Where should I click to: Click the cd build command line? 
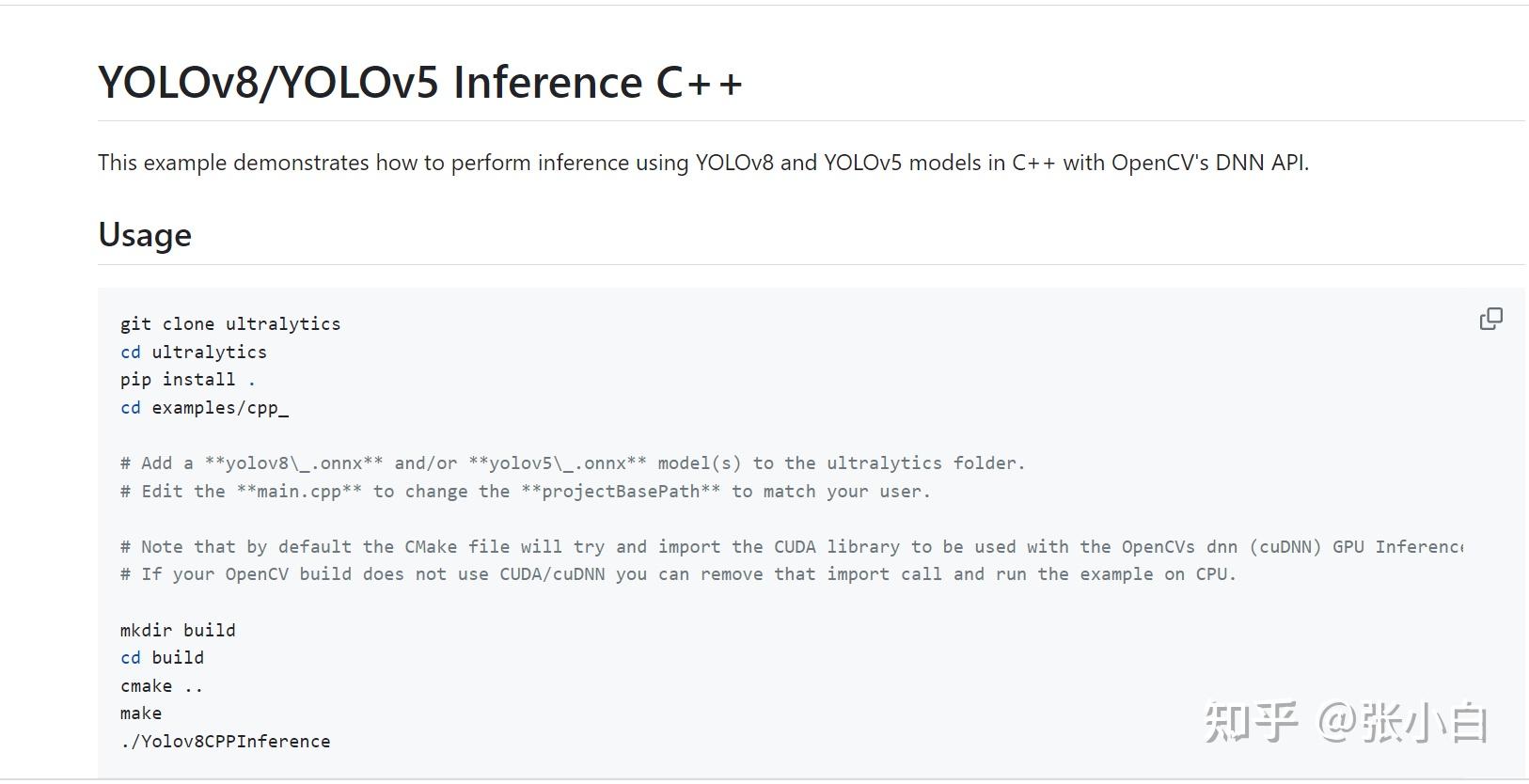pyautogui.click(x=162, y=657)
